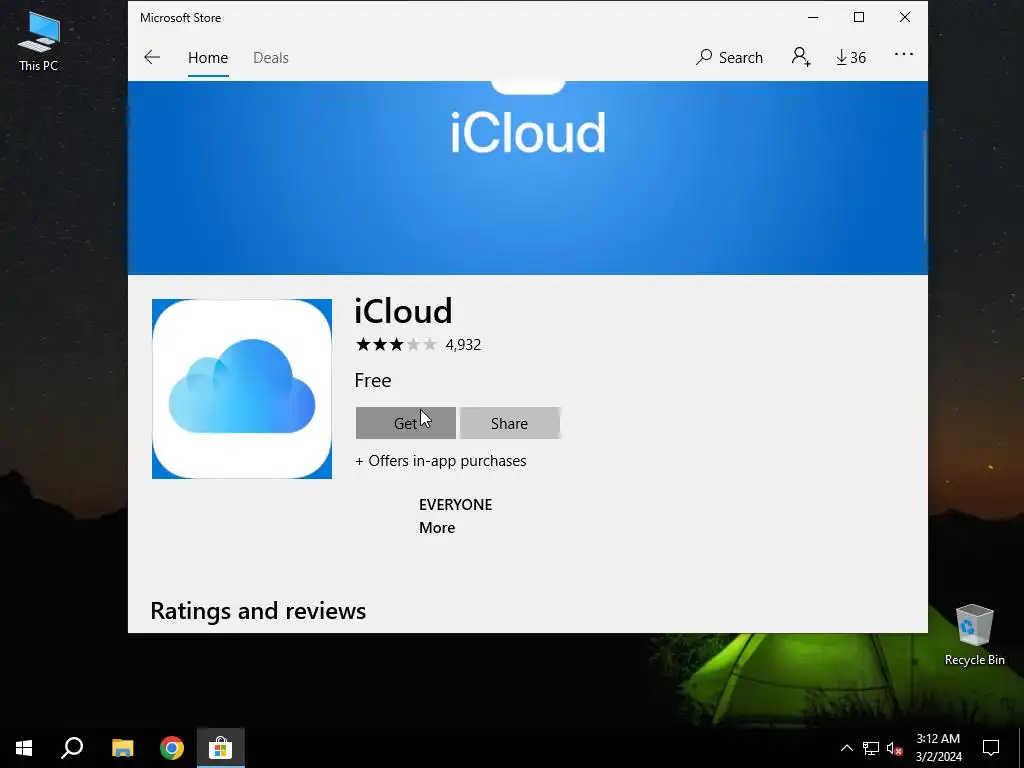Select the This PC desktop icon
This screenshot has width=1024, height=768.
(x=39, y=40)
